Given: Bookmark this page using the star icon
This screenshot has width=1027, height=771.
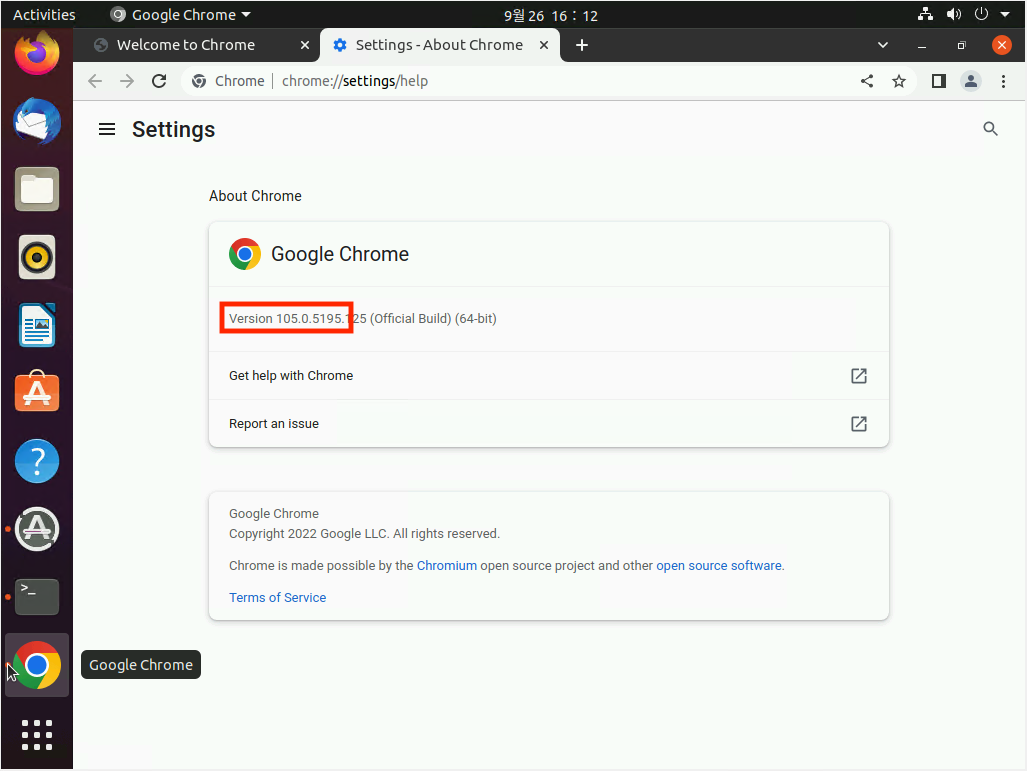Looking at the screenshot, I should [x=898, y=81].
